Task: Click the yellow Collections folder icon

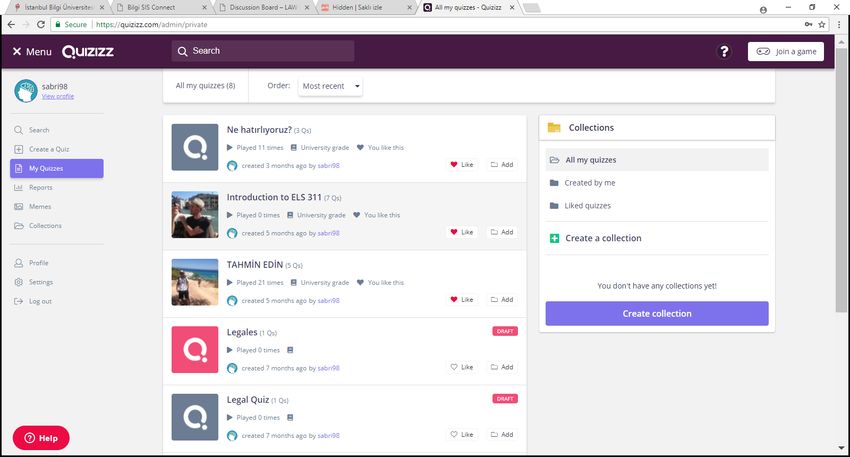Action: coord(554,127)
